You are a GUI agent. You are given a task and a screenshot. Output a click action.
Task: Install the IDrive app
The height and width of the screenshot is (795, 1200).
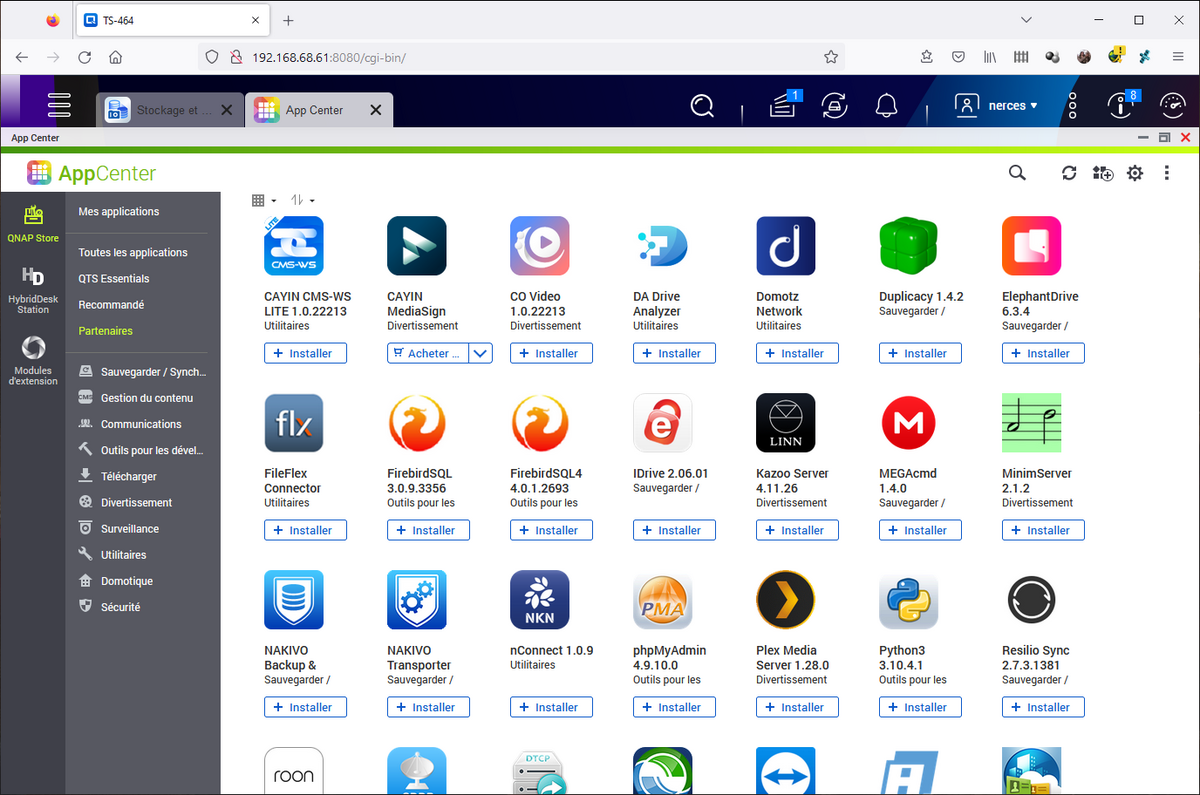pyautogui.click(x=674, y=530)
